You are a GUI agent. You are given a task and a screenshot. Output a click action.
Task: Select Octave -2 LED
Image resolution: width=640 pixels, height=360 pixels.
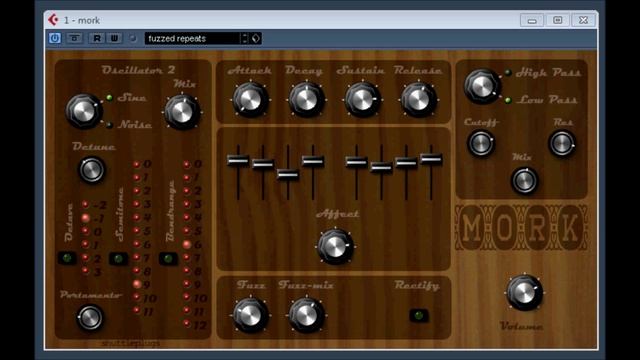click(85, 204)
